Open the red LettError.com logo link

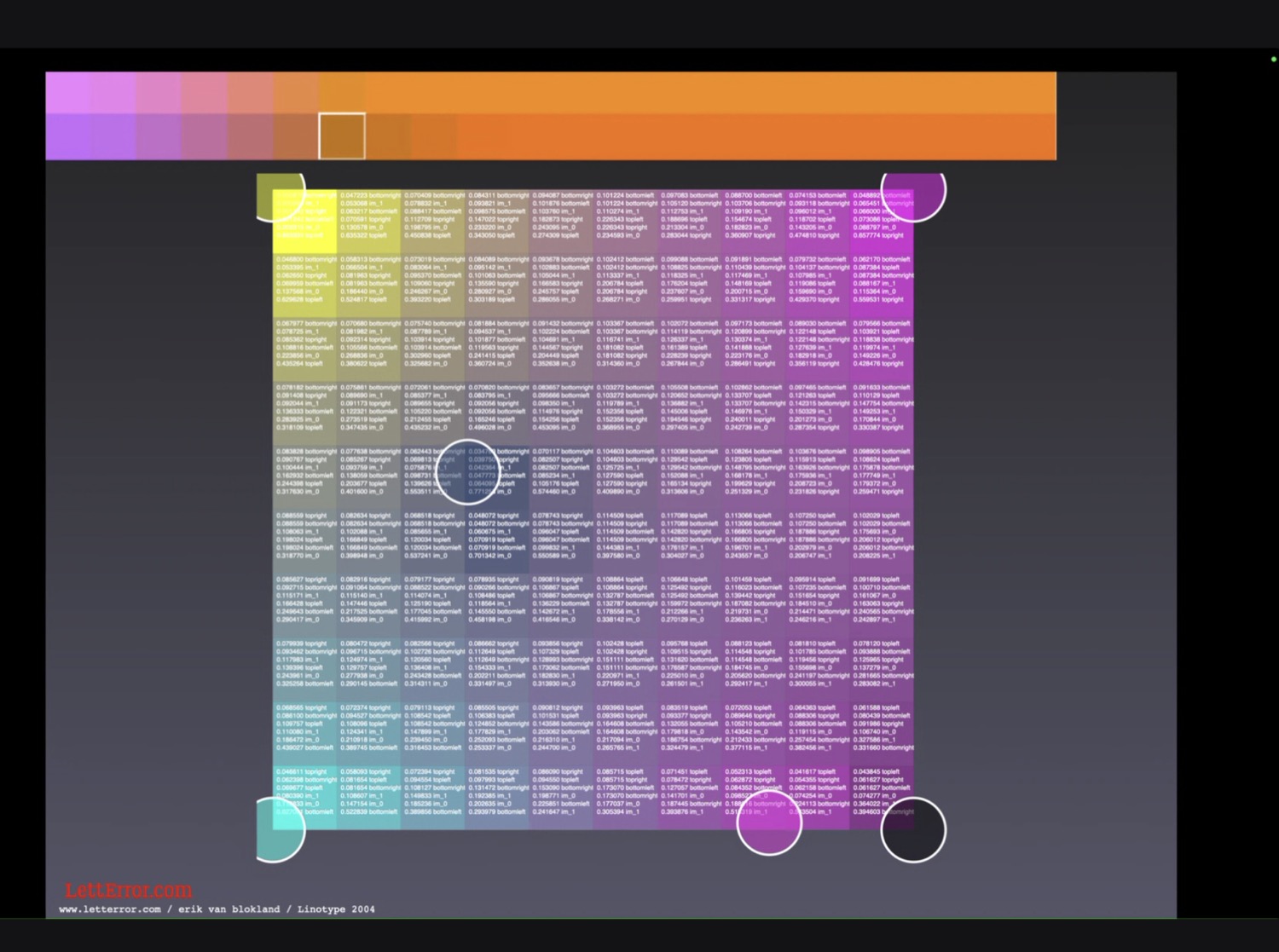(x=129, y=891)
